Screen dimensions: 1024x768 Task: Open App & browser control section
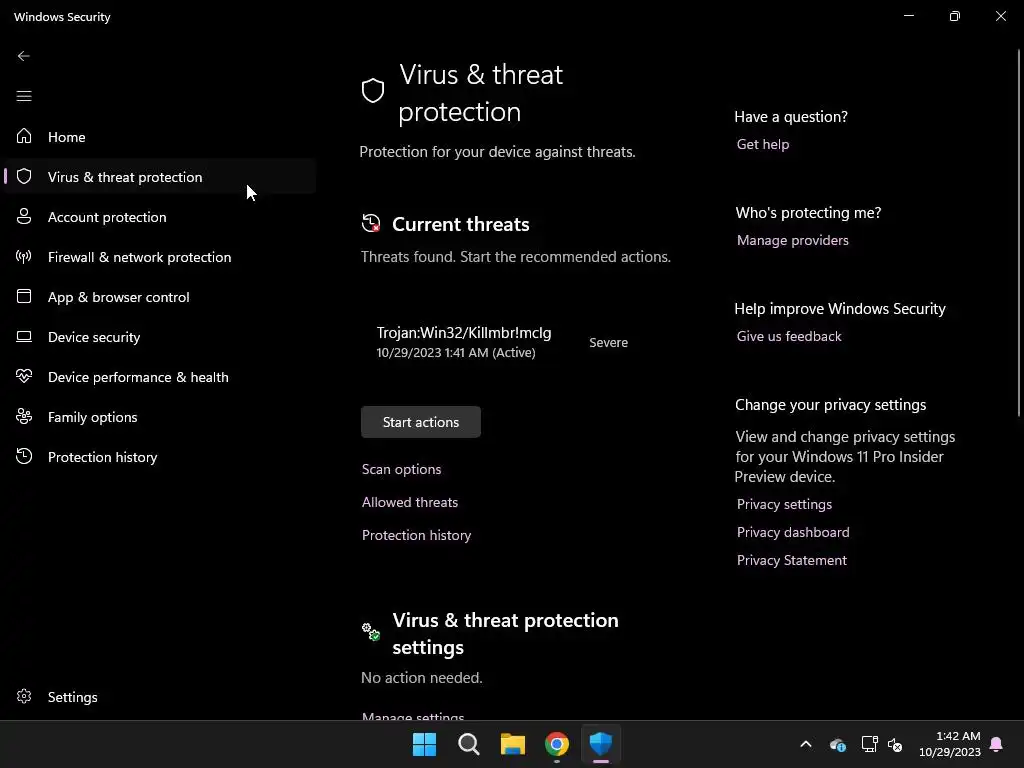click(x=160, y=296)
